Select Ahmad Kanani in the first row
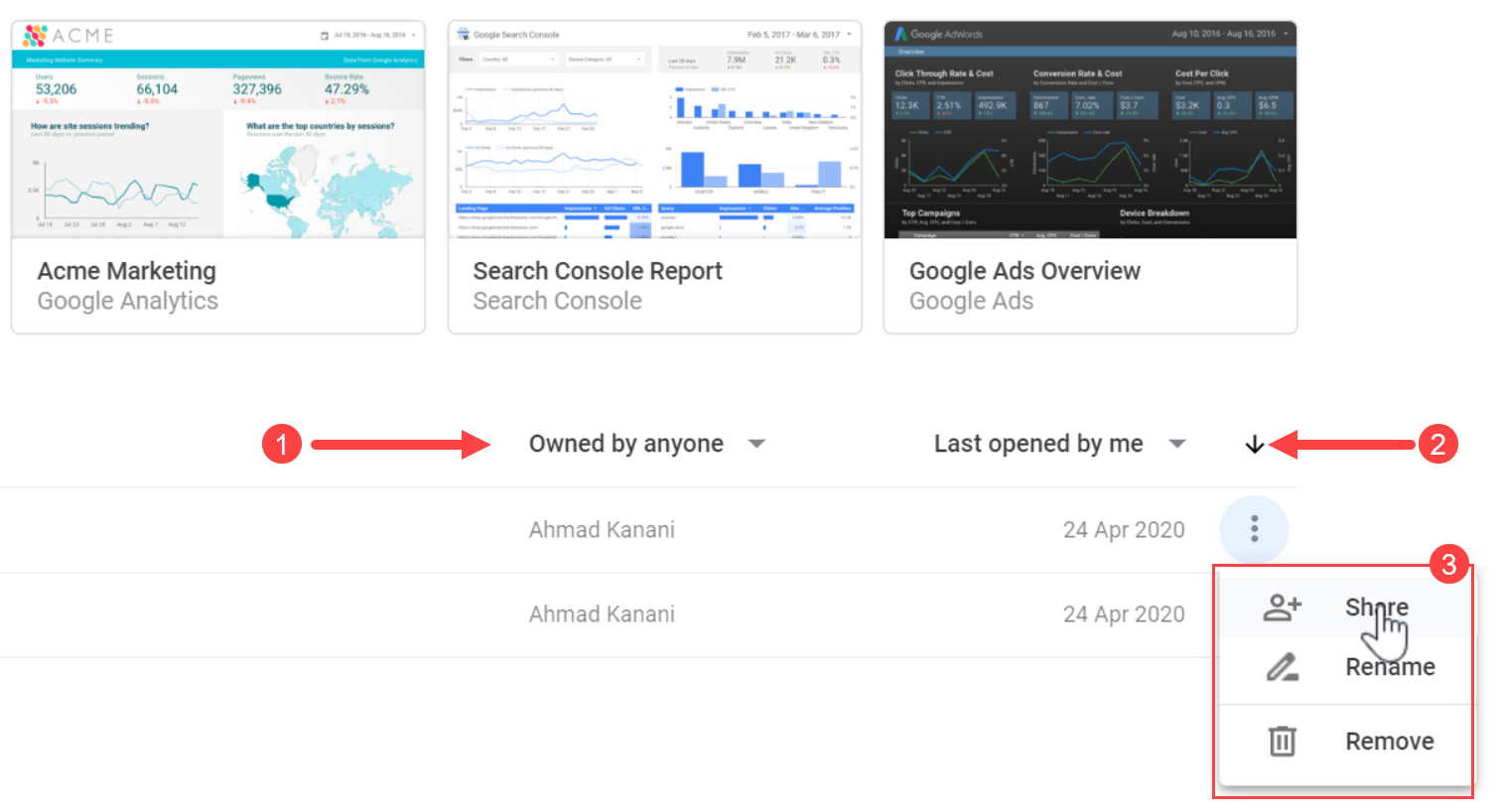The height and width of the screenshot is (812, 1502). click(x=602, y=530)
